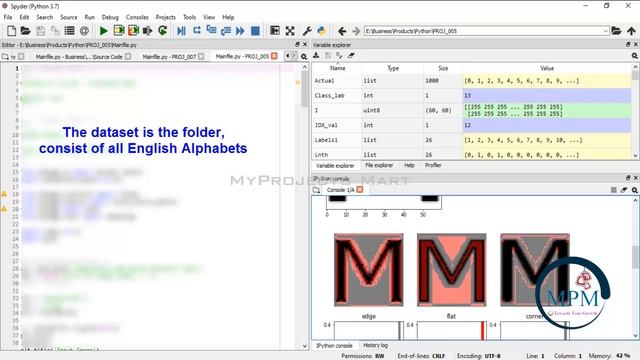Select the IDX_val variable row
The image size is (640, 360).
click(471, 125)
